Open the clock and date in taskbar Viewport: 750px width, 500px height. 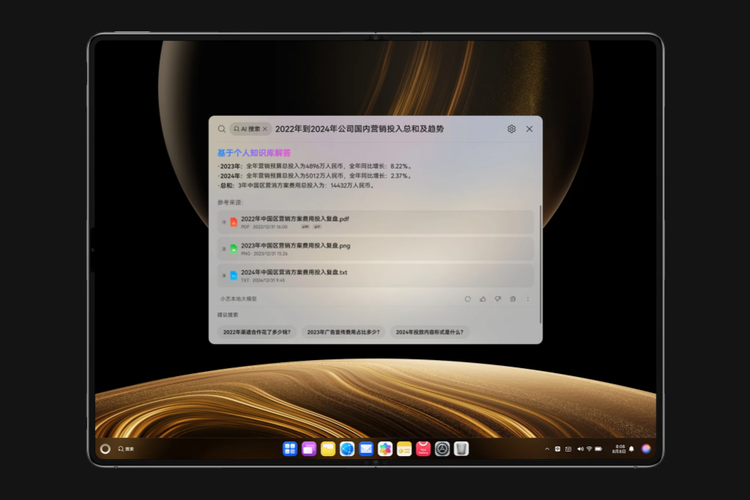pyautogui.click(x=619, y=449)
